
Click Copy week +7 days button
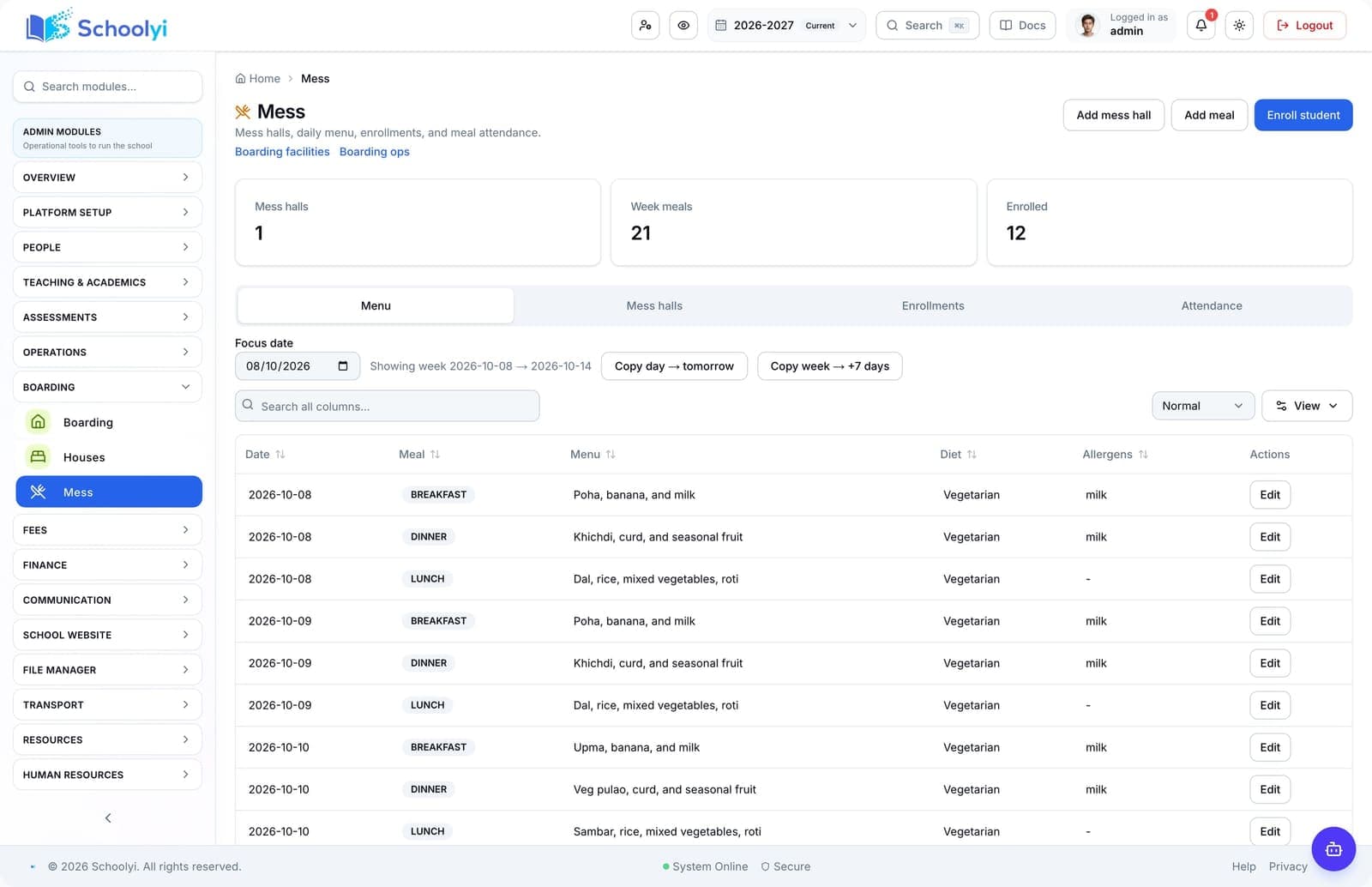[829, 366]
